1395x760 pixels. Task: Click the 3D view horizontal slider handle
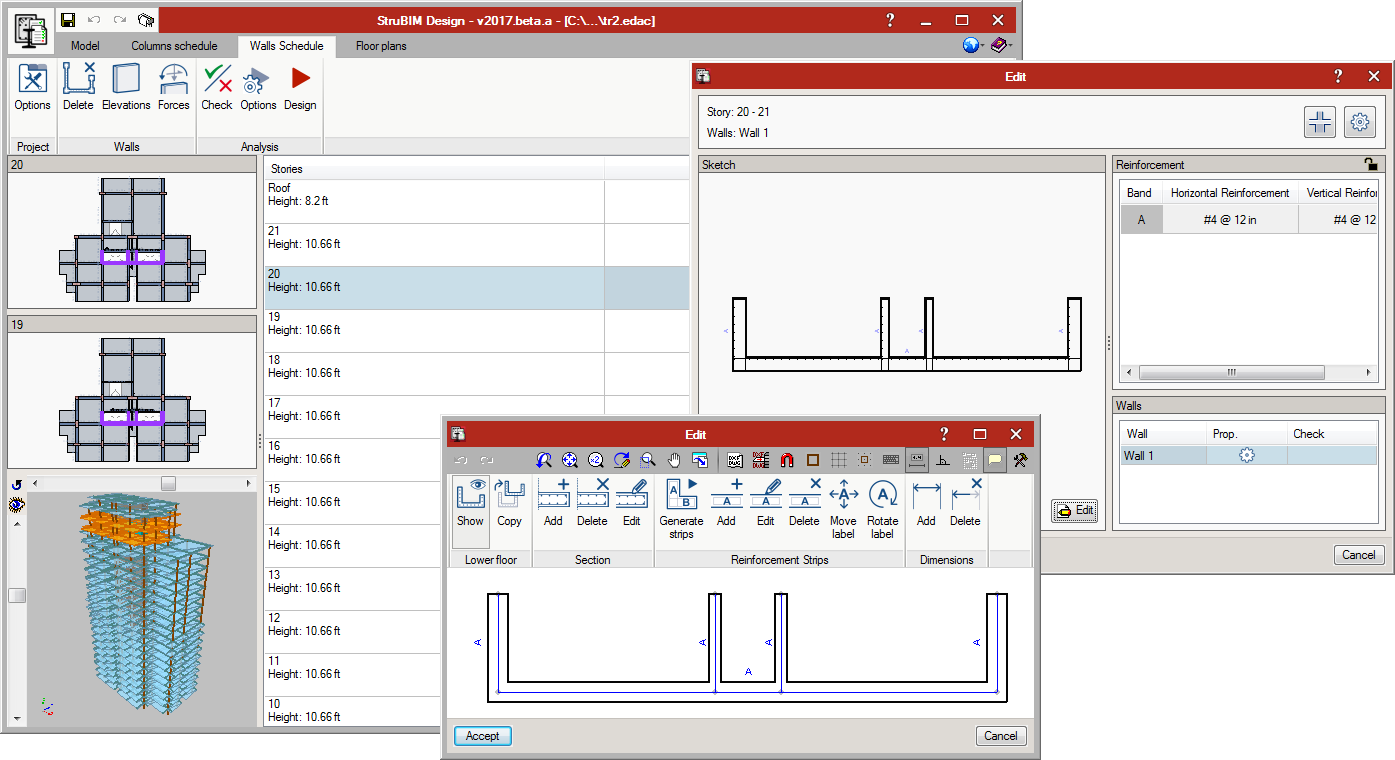coord(169,484)
